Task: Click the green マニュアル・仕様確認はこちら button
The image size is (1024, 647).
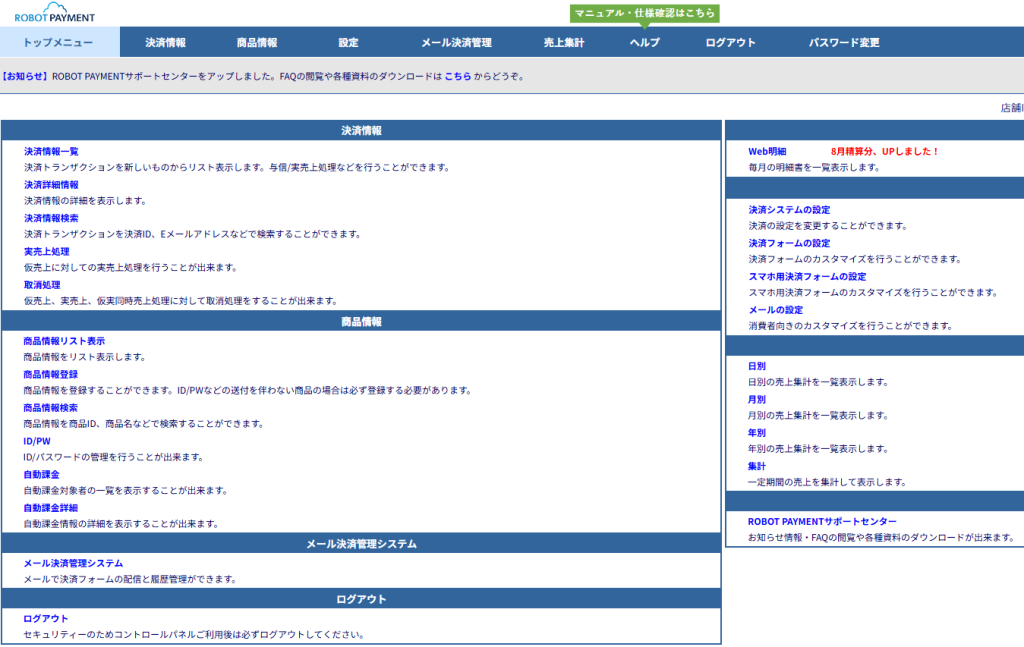Action: (645, 13)
